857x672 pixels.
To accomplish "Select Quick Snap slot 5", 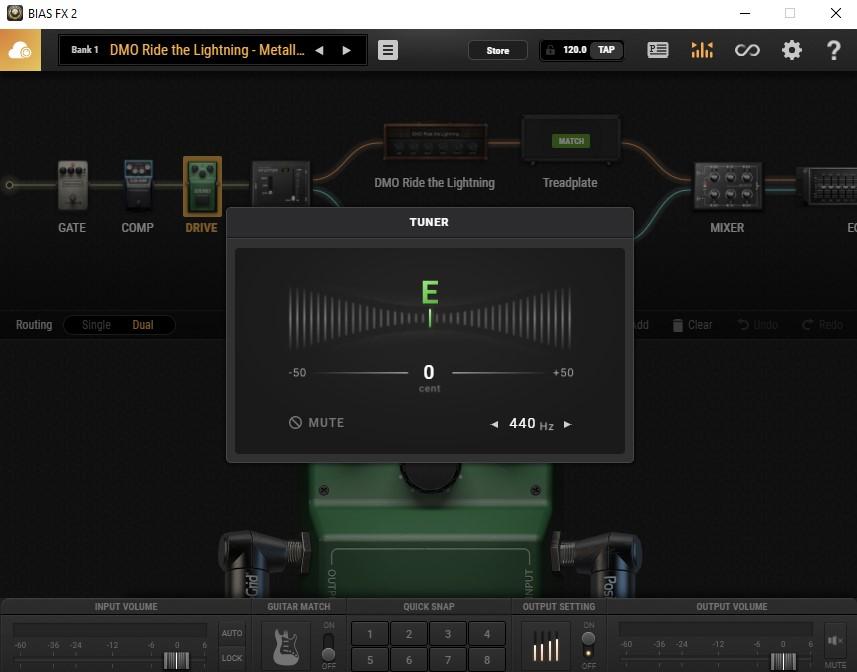I will click(x=370, y=660).
